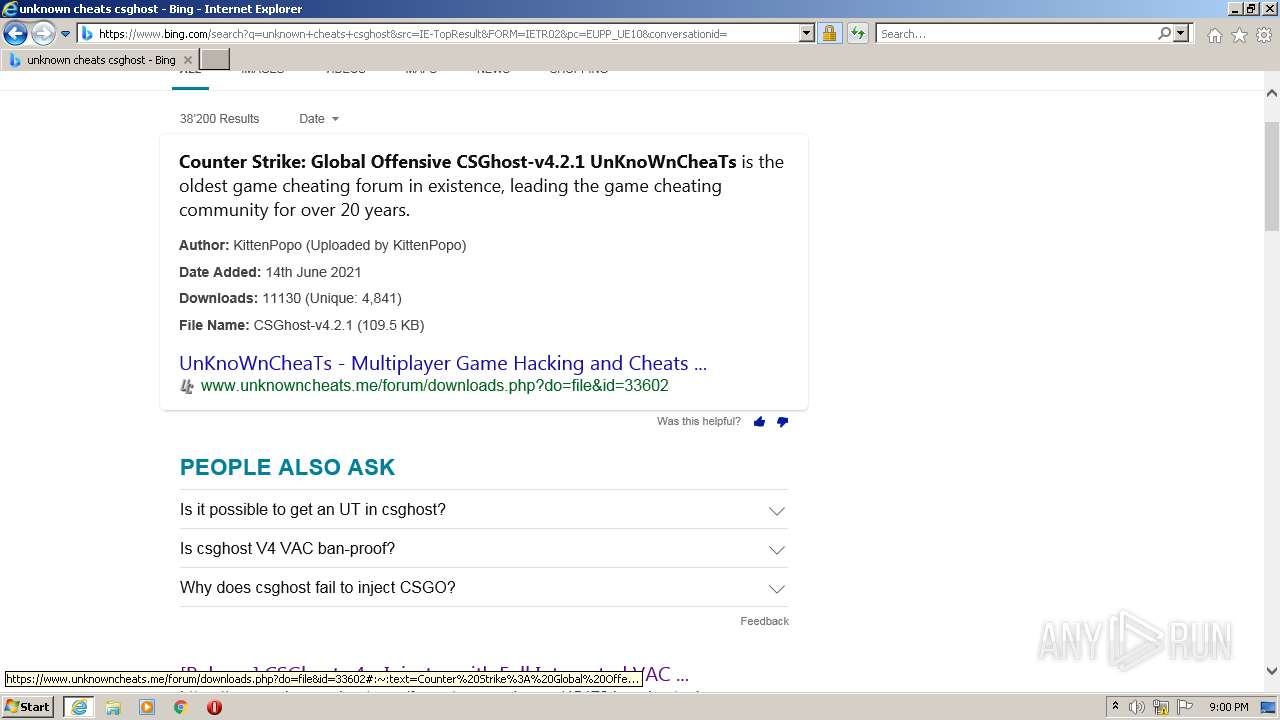Click 'Downloads: 11130' line

tap(290, 298)
